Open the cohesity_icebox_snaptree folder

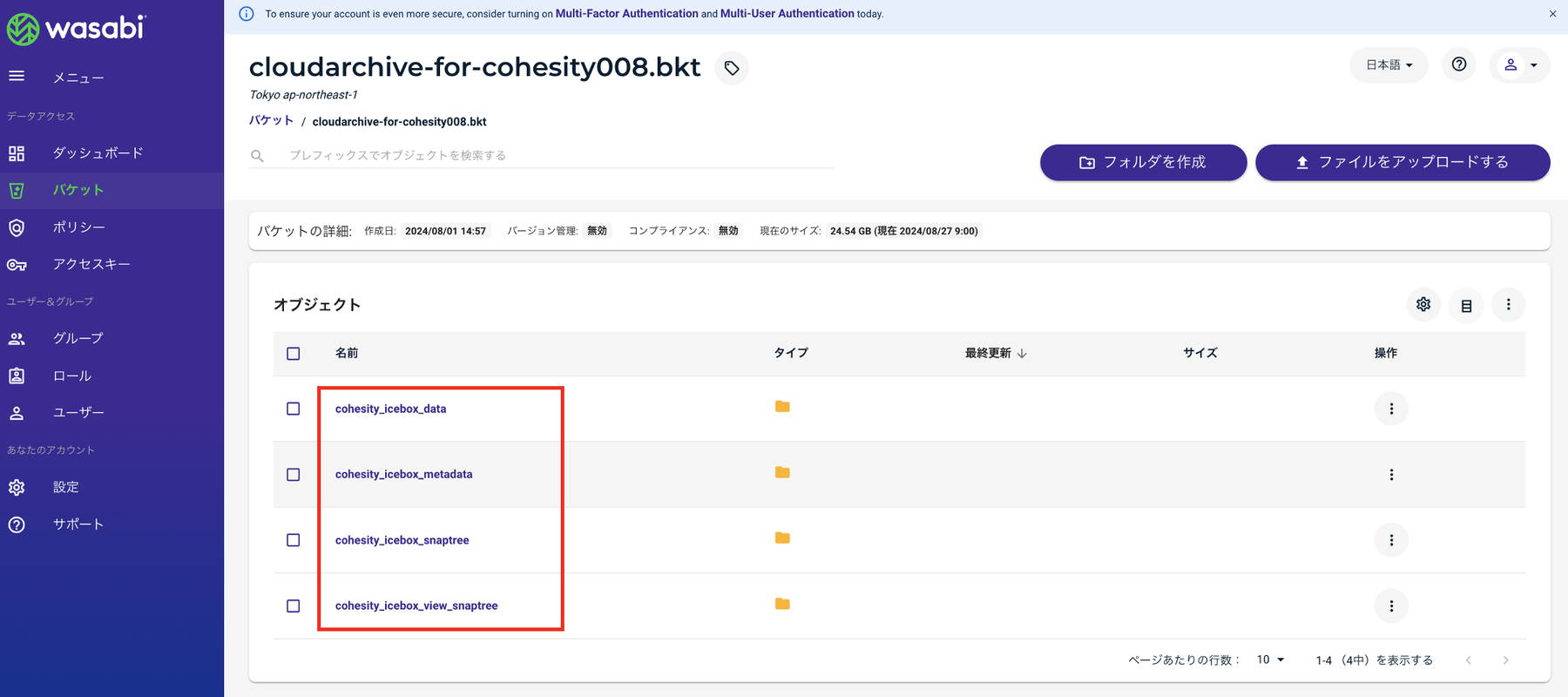[x=402, y=540]
